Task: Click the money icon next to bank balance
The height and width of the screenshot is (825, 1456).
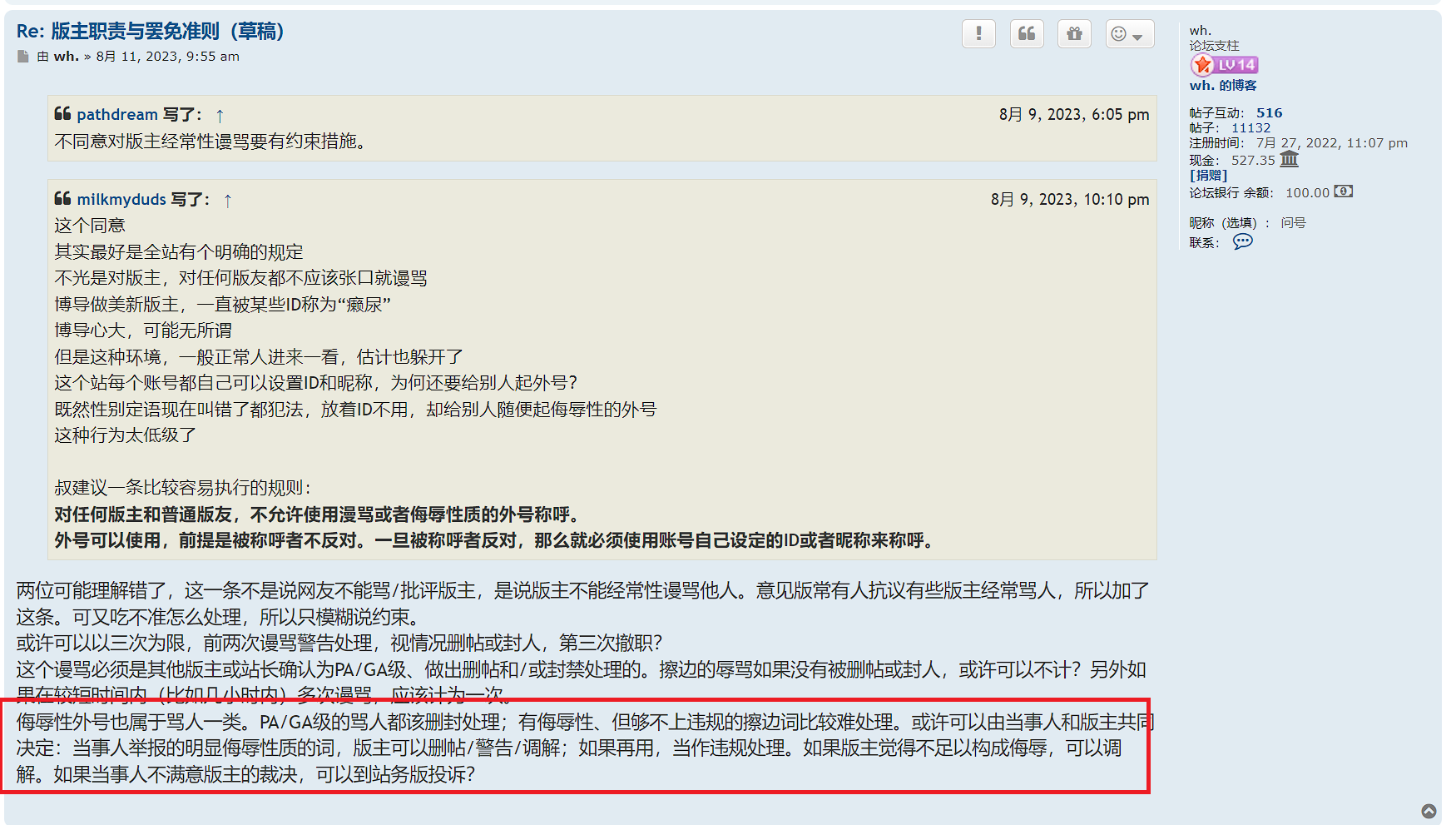Action: point(1343,191)
